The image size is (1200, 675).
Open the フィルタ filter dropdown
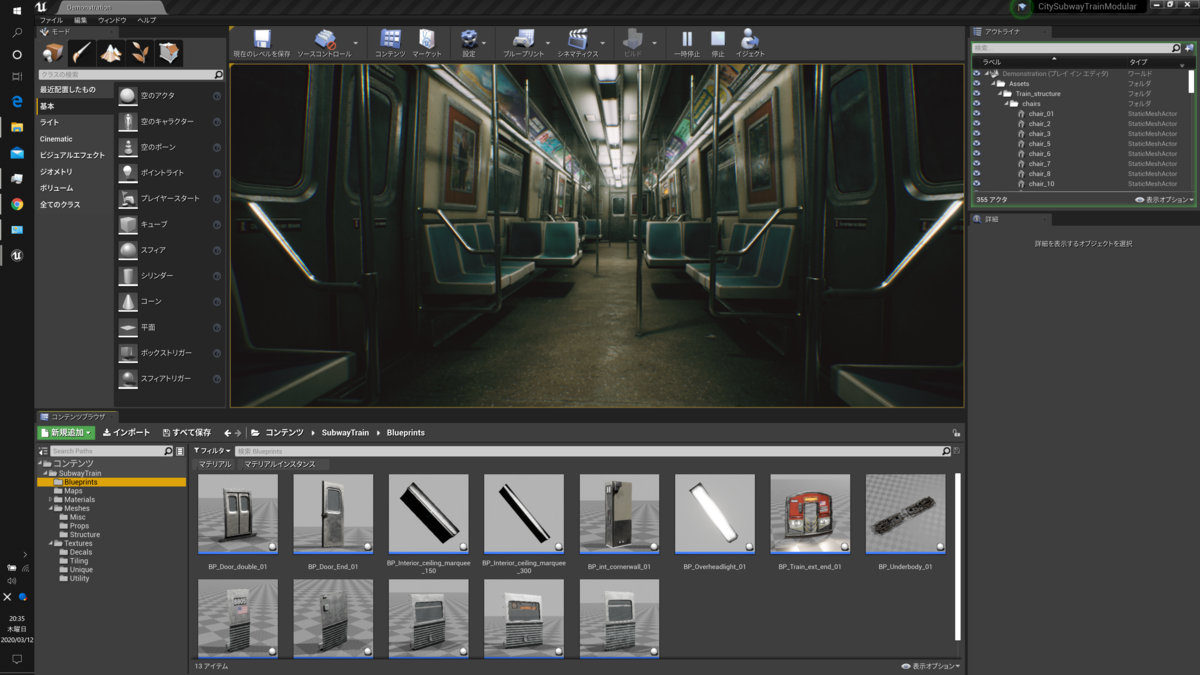pos(212,451)
